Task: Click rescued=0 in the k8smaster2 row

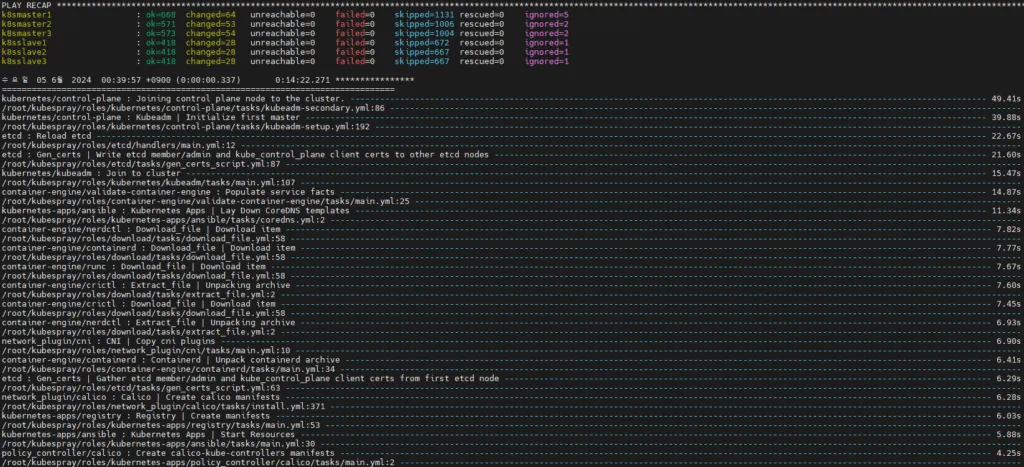Action: [x=481, y=24]
